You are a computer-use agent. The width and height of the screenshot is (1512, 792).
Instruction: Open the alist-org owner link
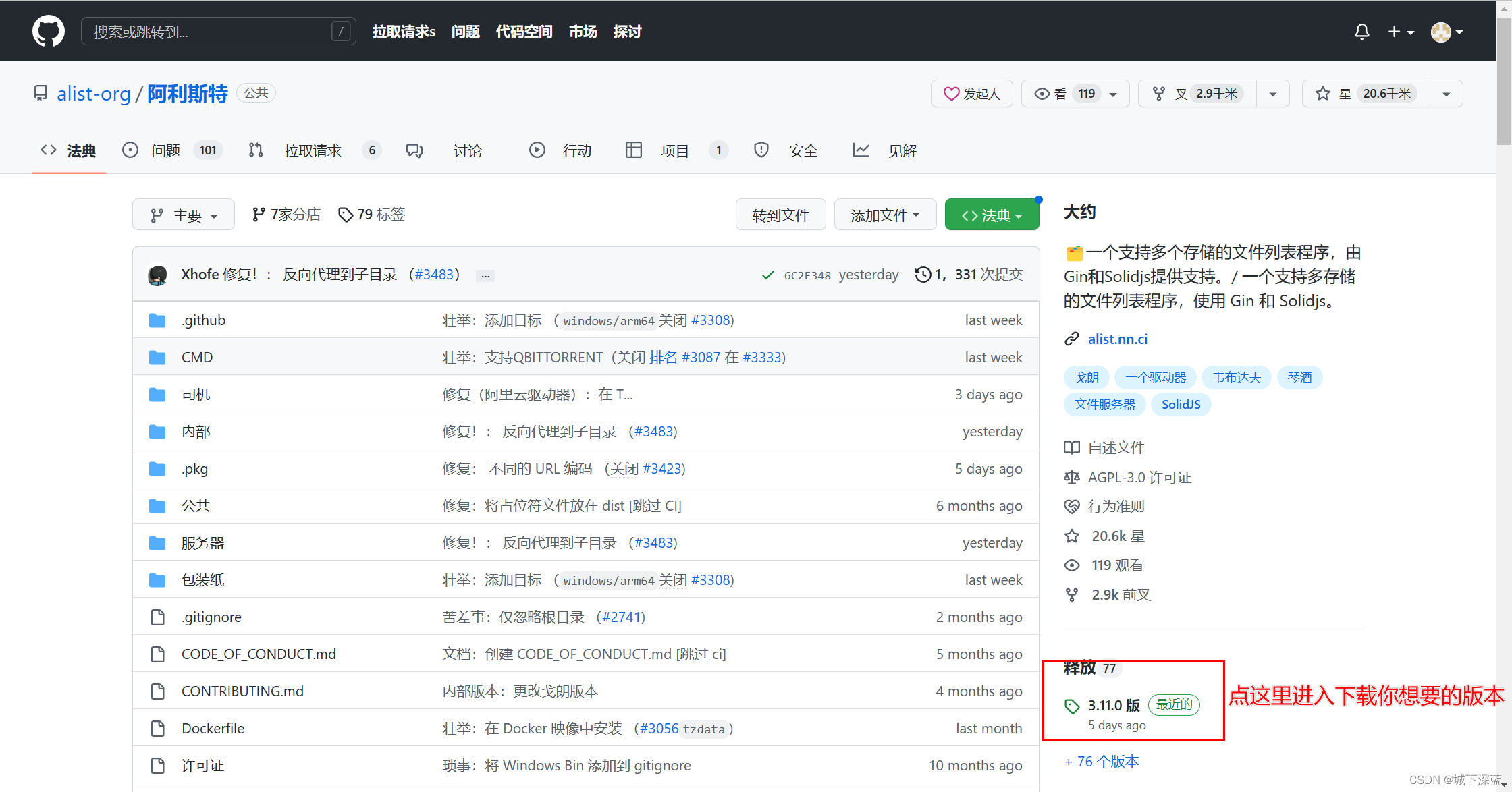pyautogui.click(x=94, y=93)
